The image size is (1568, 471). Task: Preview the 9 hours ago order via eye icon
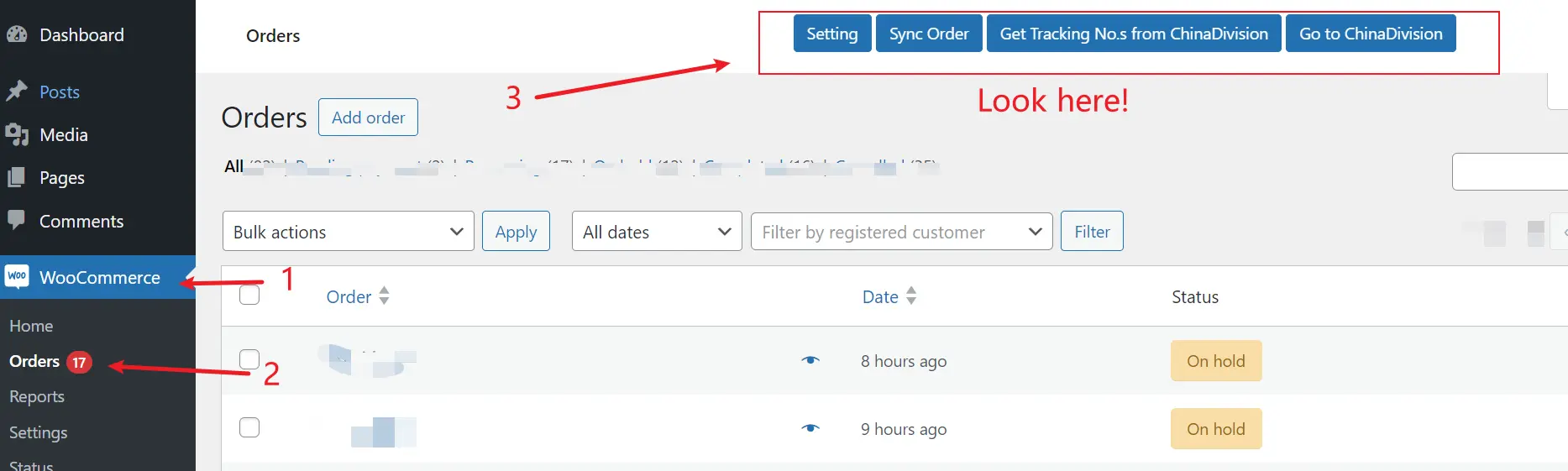click(x=810, y=428)
